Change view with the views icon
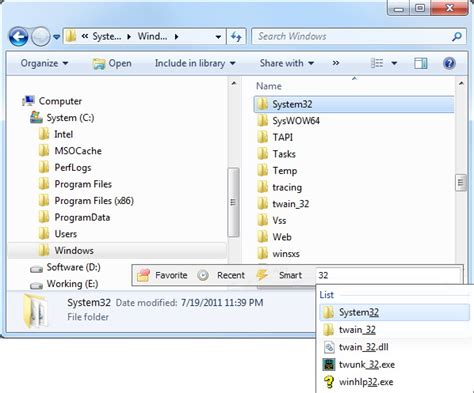The image size is (474, 393). coord(377,63)
